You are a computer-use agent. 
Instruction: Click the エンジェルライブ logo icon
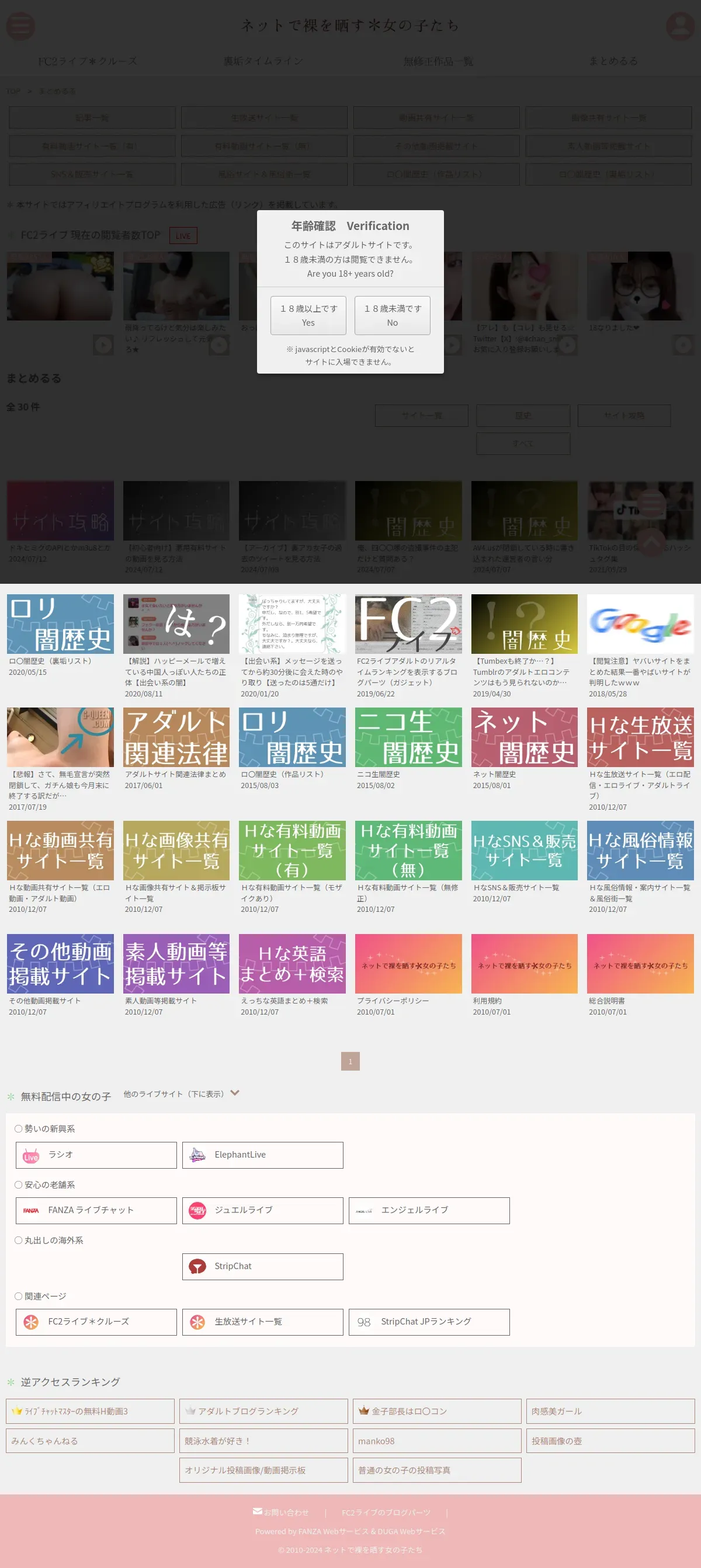(x=364, y=1211)
